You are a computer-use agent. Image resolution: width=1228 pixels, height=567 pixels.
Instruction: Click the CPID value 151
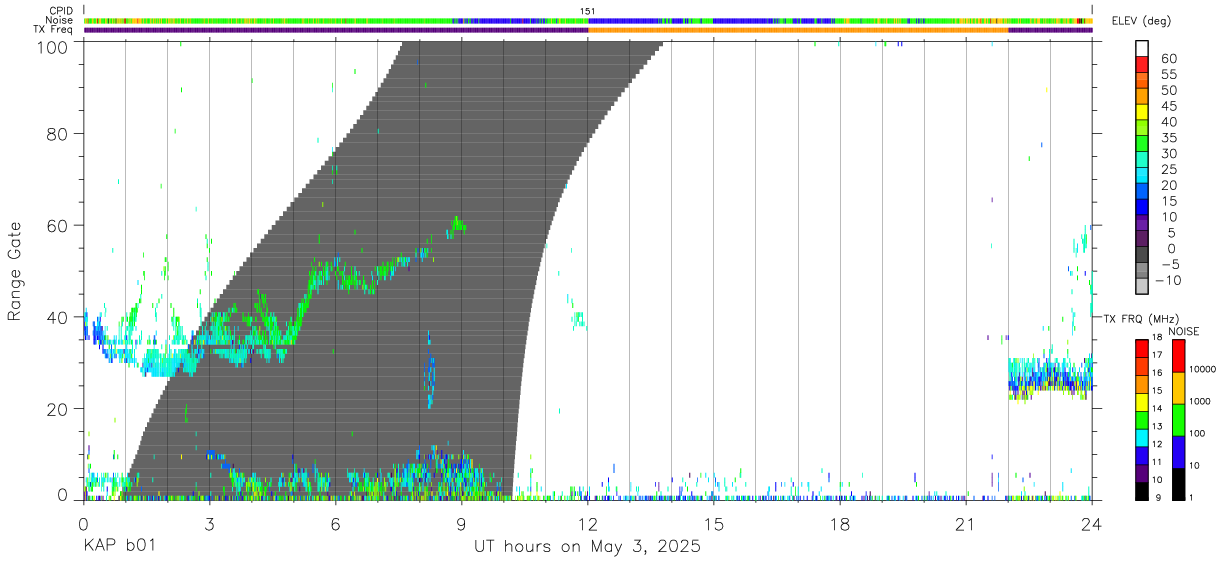(588, 11)
